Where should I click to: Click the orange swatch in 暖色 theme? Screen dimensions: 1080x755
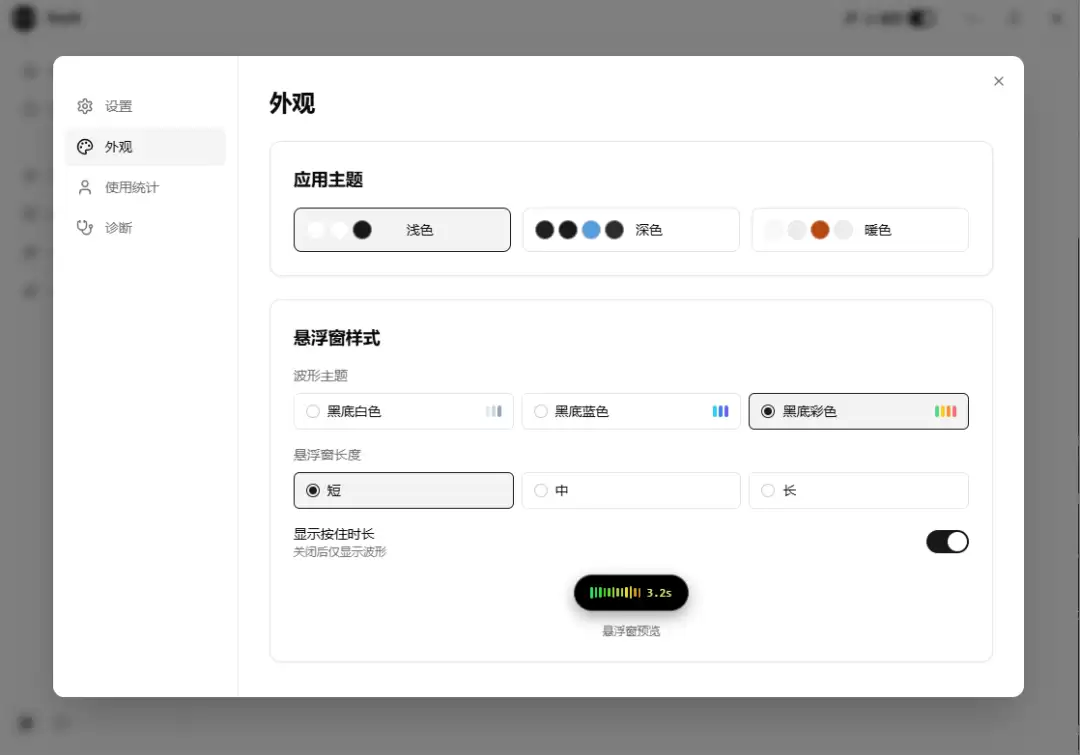[820, 230]
